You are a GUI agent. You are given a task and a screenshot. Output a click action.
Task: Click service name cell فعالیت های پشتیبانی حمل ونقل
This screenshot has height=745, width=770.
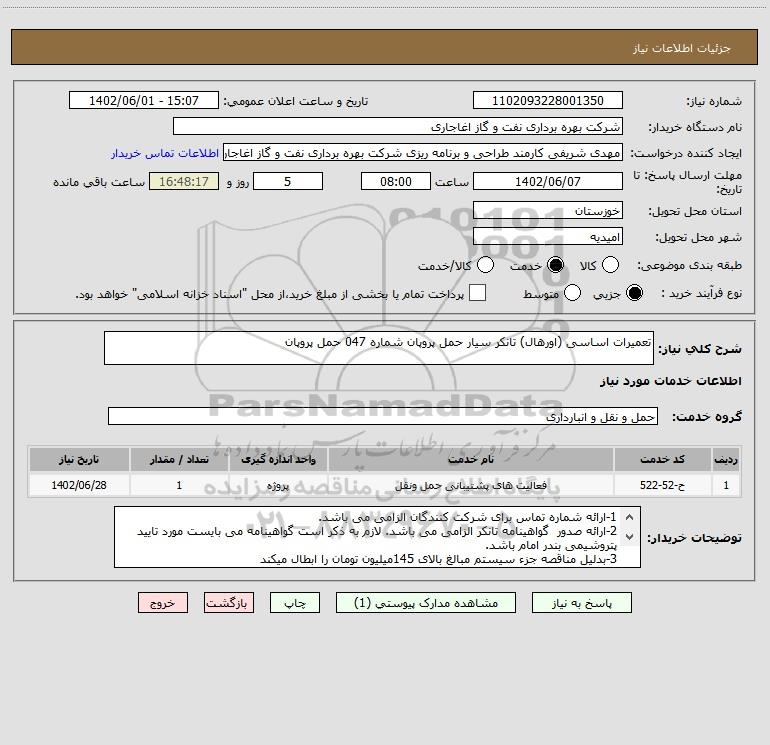point(471,485)
